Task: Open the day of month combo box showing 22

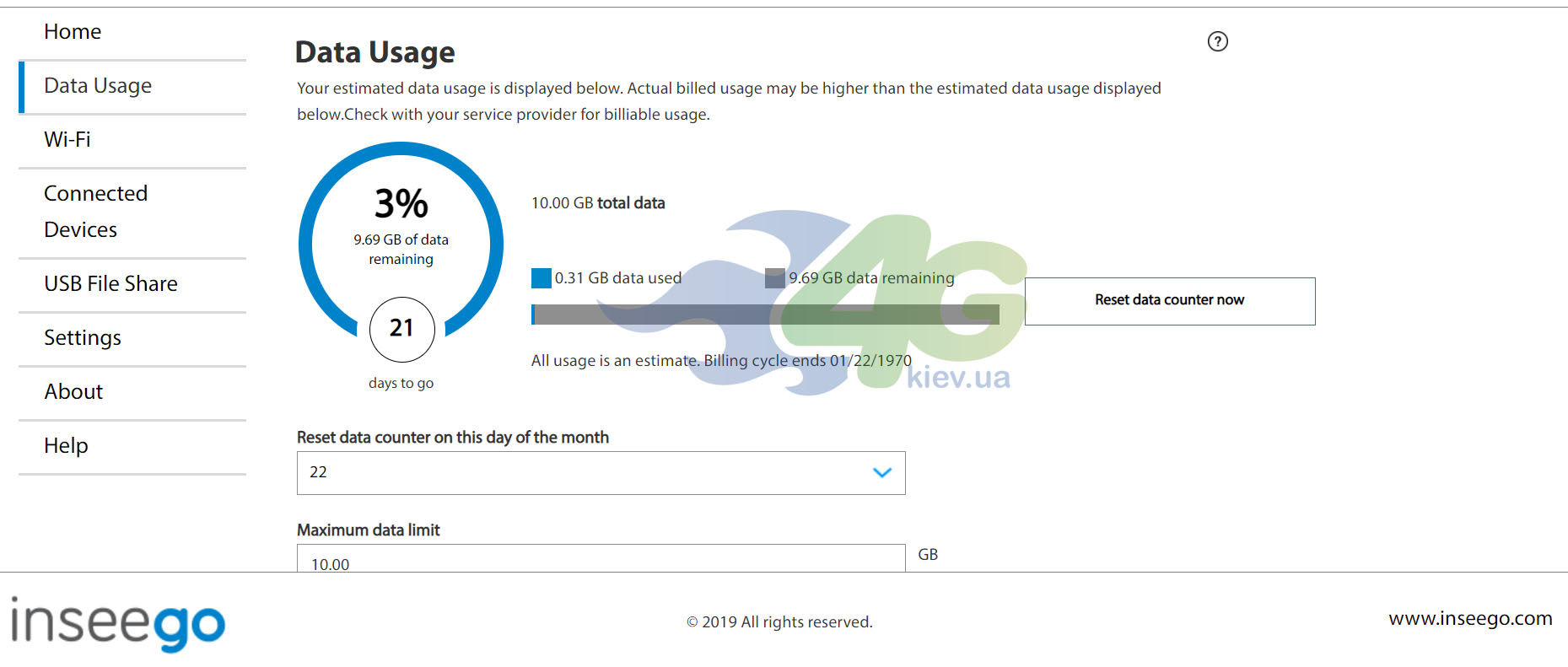Action: pos(601,473)
